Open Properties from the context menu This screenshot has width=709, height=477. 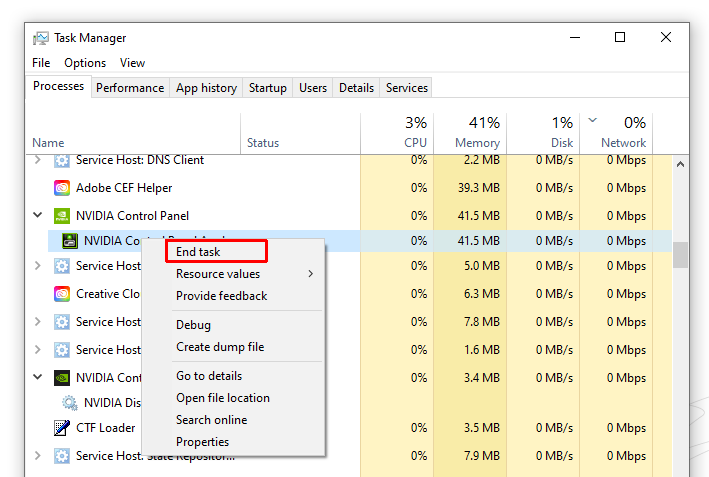pos(233,442)
